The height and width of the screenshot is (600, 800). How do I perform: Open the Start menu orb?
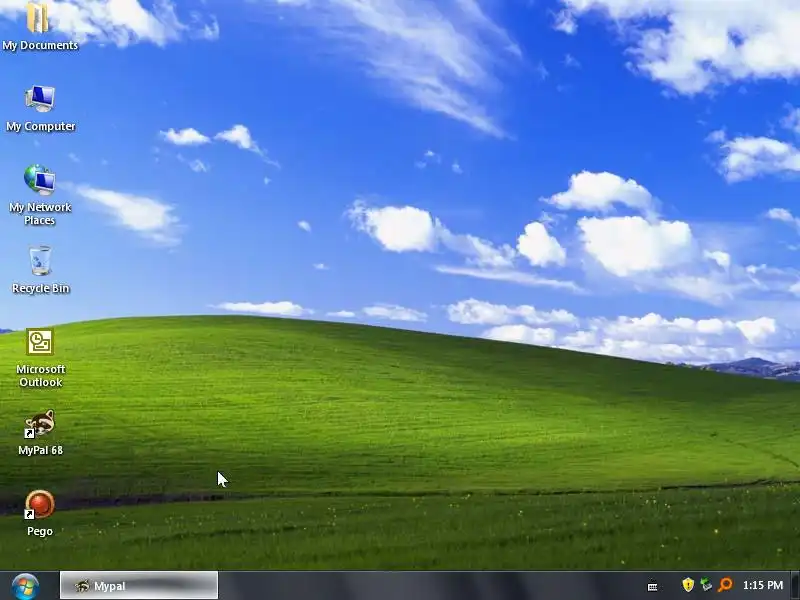coord(25,586)
